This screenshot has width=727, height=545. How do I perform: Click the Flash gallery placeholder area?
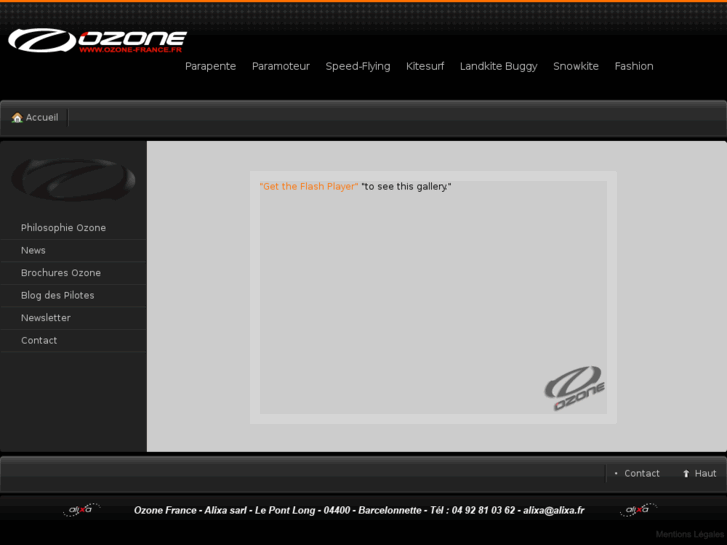(x=433, y=297)
